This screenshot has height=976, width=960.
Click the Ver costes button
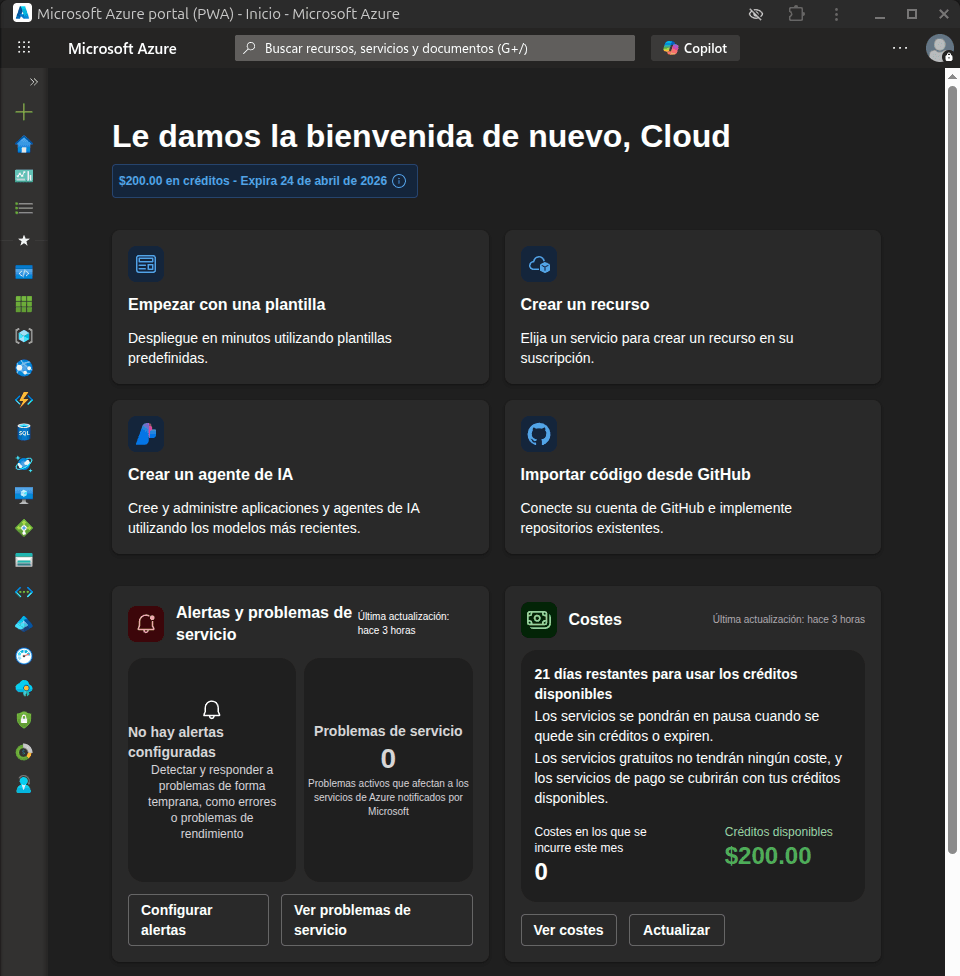click(568, 930)
